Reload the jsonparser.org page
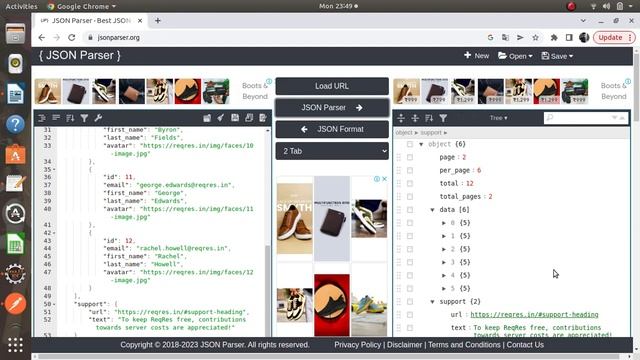This screenshot has height=360, width=640. (x=71, y=38)
